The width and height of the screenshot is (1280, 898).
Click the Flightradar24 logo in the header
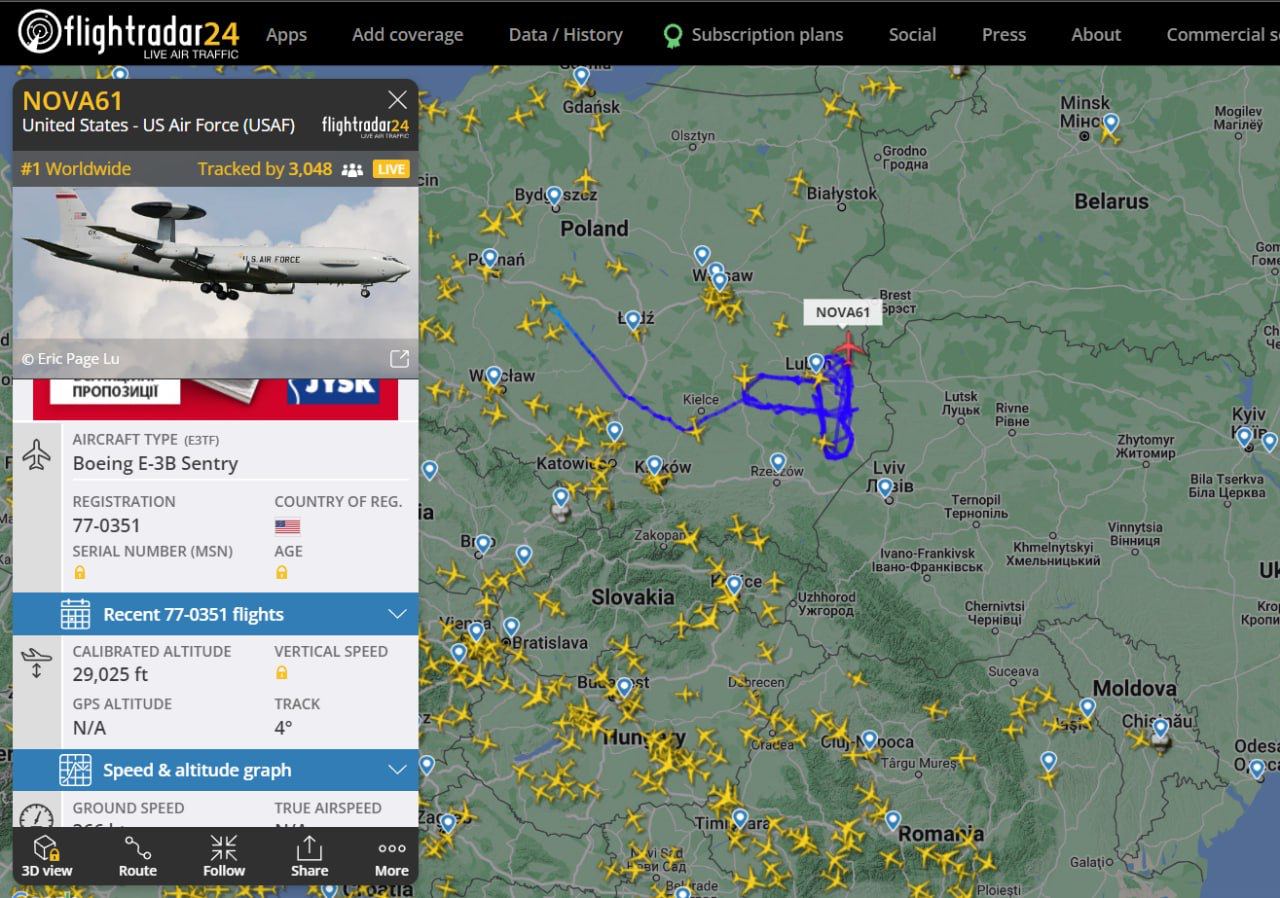[x=129, y=33]
